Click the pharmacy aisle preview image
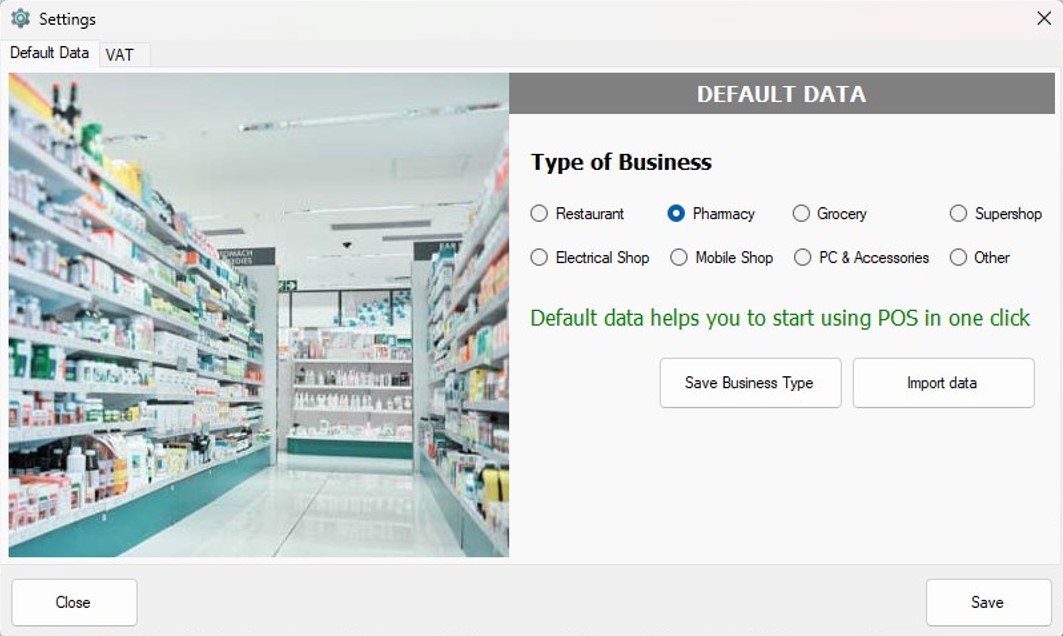Viewport: 1063px width, 636px height. [259, 314]
